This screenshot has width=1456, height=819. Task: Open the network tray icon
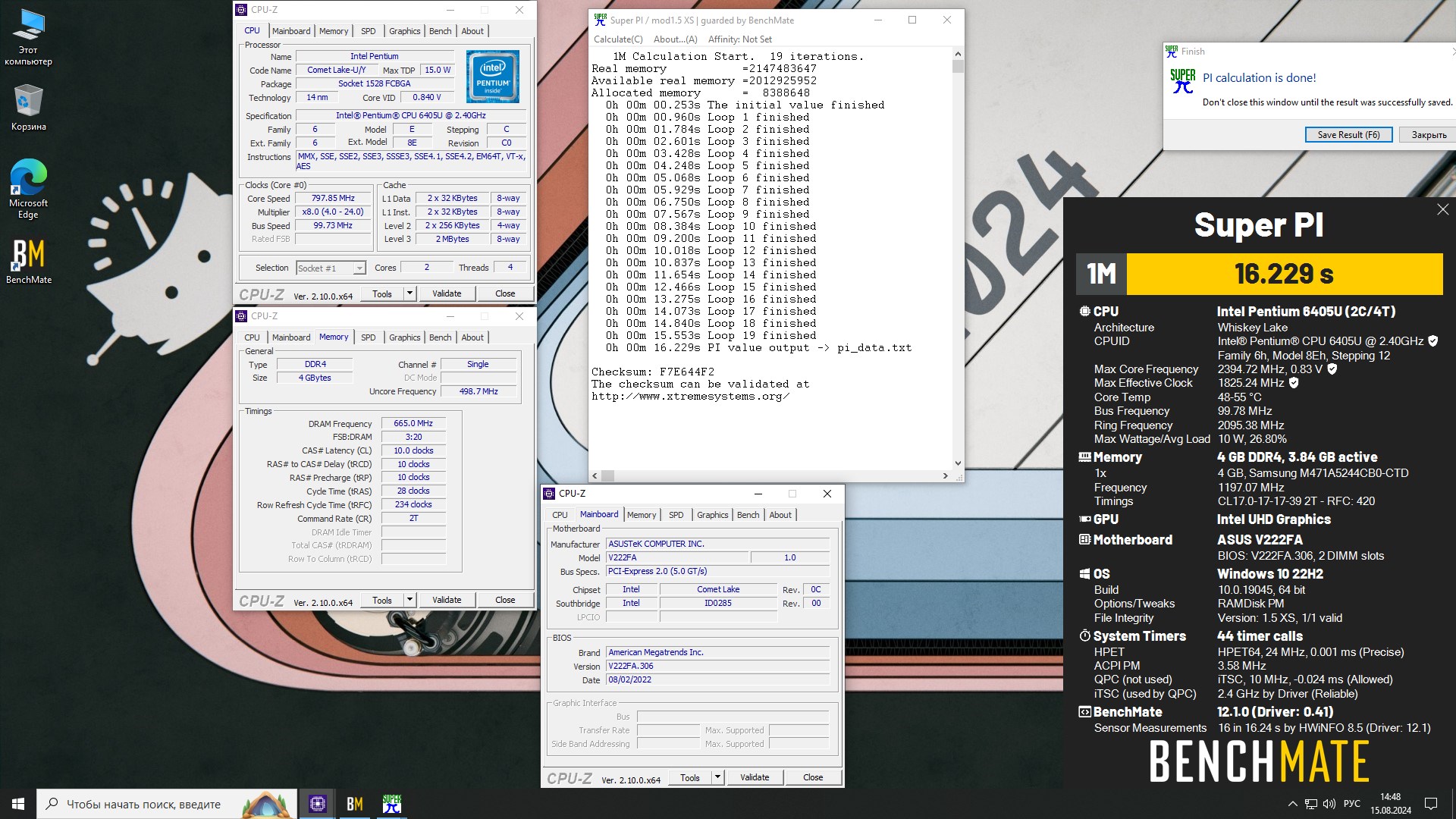tap(1310, 804)
